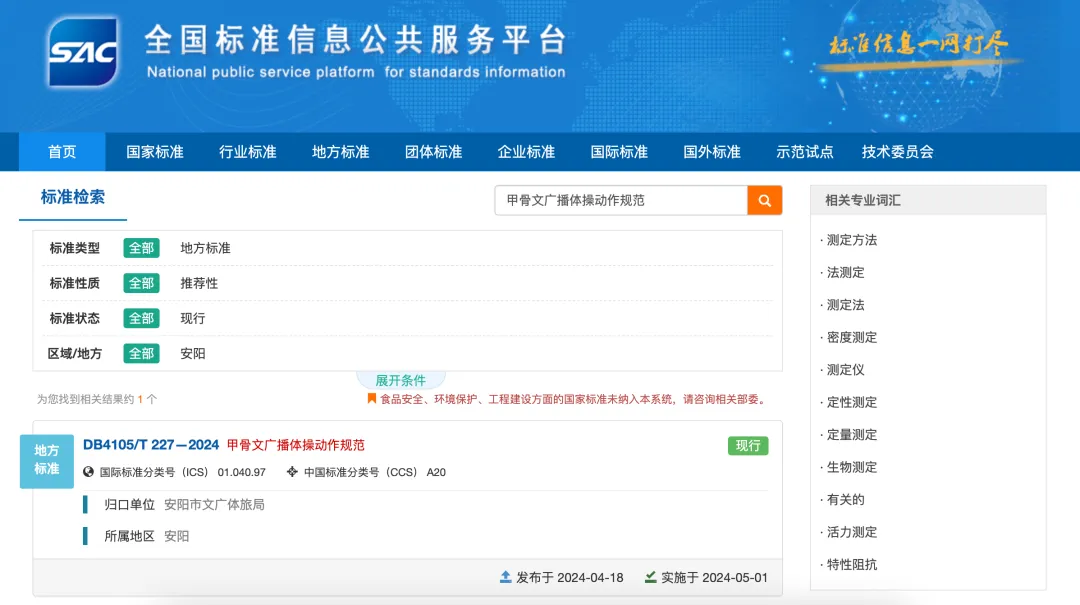Click the publish upload icon
Image resolution: width=1080 pixels, height=605 pixels.
pyautogui.click(x=506, y=577)
